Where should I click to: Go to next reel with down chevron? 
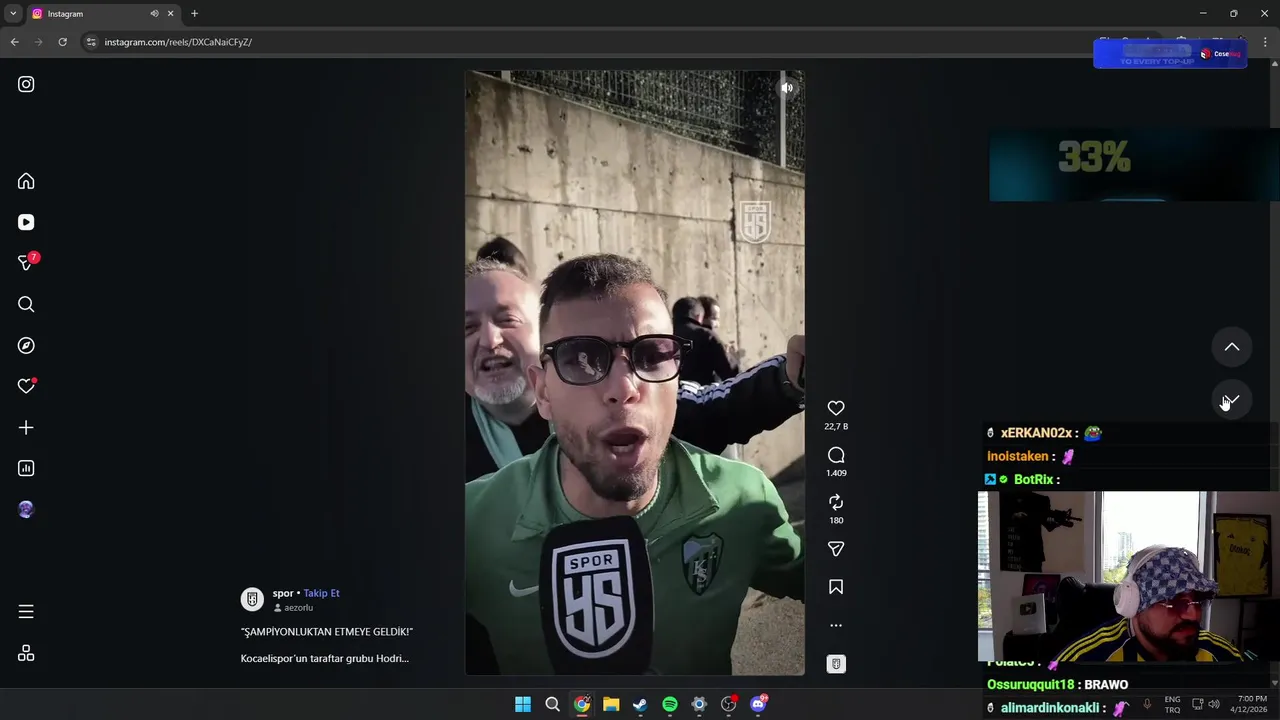tap(1232, 400)
